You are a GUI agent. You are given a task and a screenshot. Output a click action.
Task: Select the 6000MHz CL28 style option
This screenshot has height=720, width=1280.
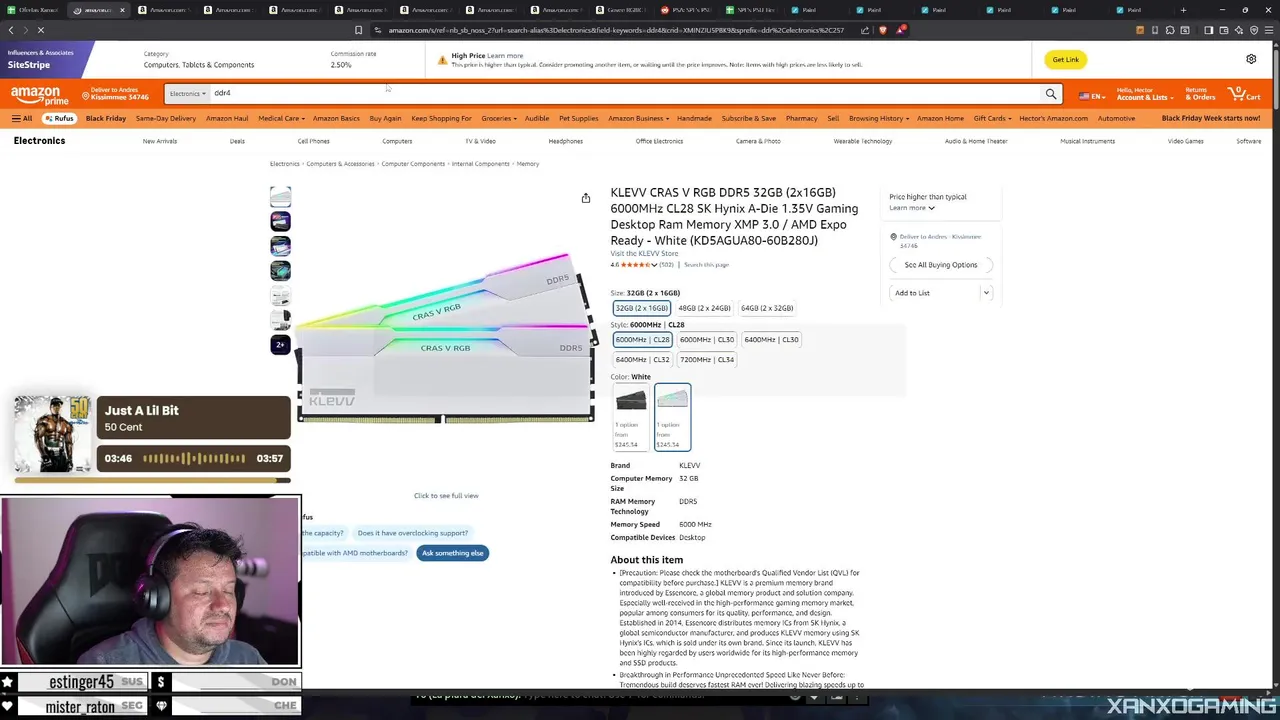(x=642, y=339)
